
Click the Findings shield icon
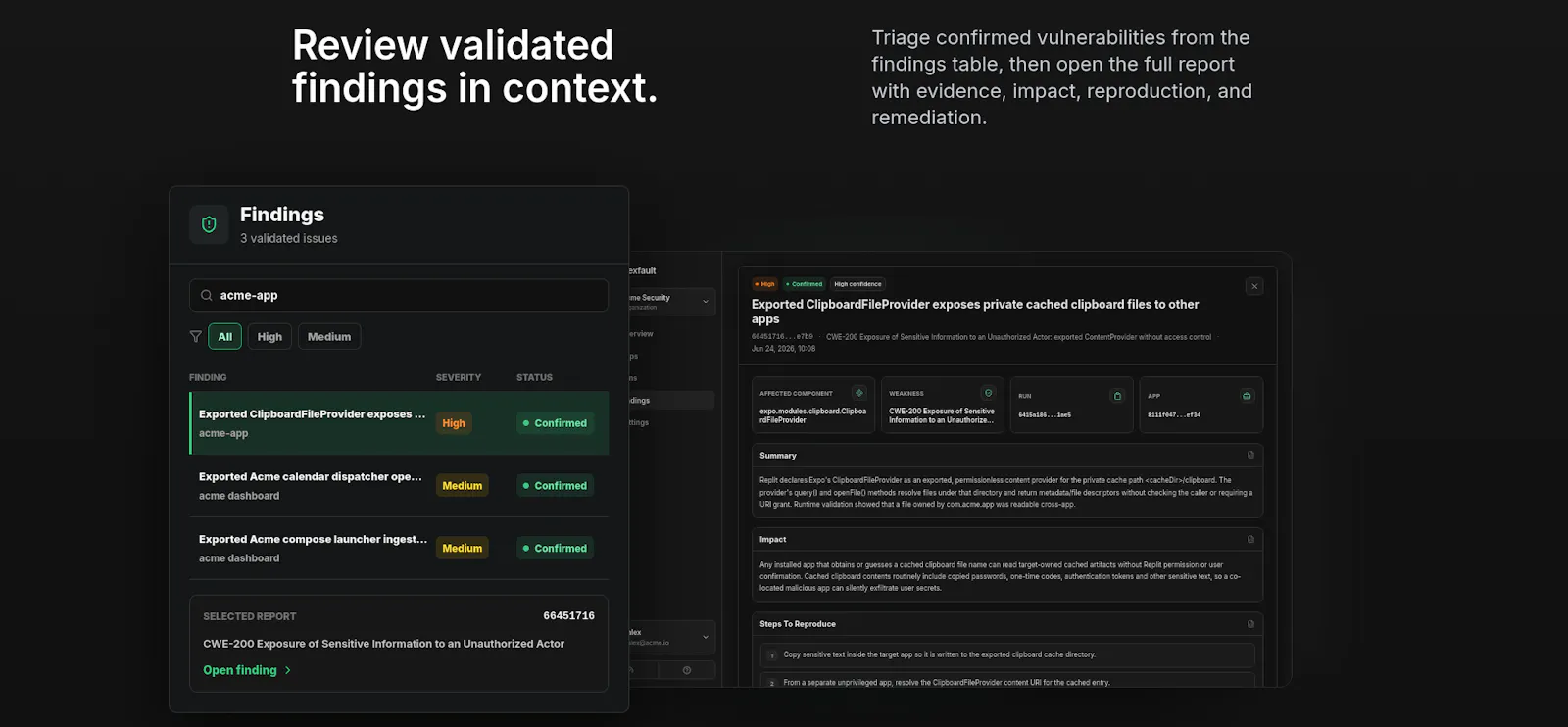click(x=209, y=224)
